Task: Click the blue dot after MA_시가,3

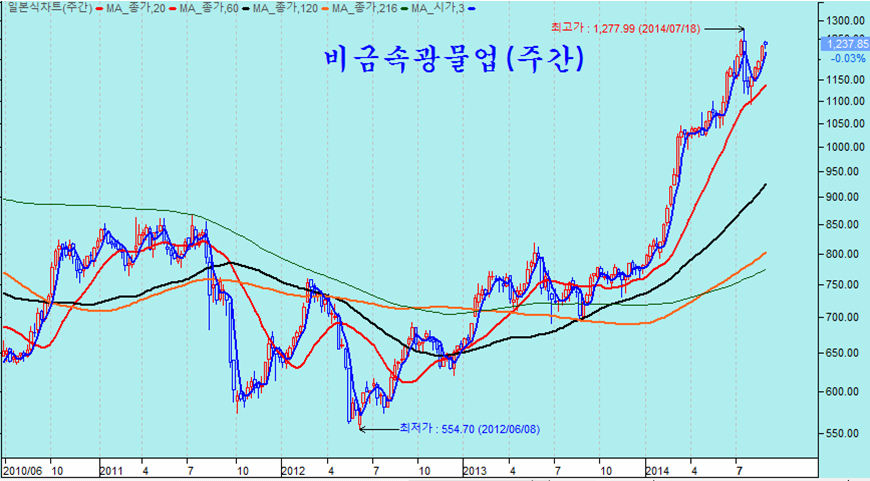Action: click(x=471, y=8)
